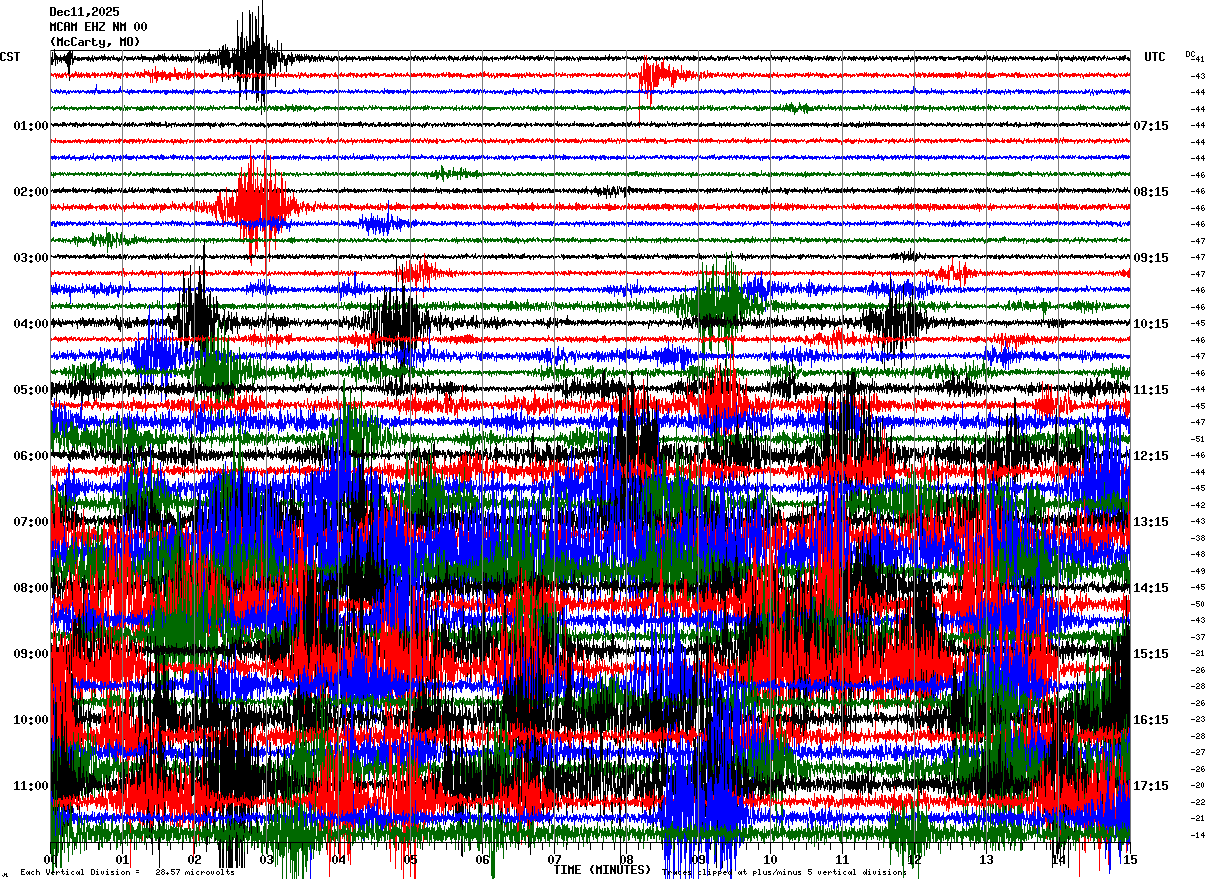
Task: Click minute 13 on the time axis
Action: [x=986, y=860]
